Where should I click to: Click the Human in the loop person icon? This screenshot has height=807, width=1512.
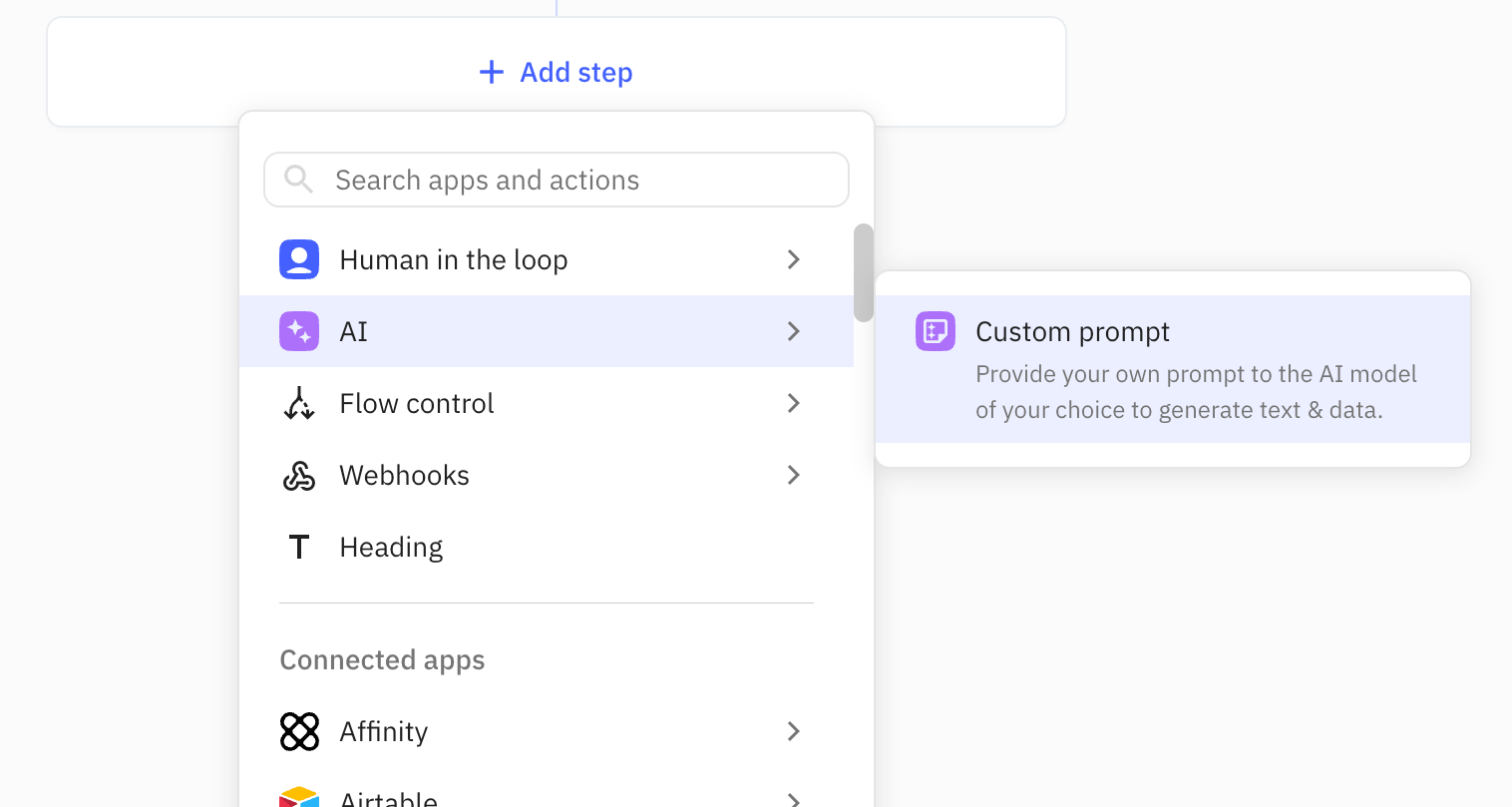click(x=299, y=259)
